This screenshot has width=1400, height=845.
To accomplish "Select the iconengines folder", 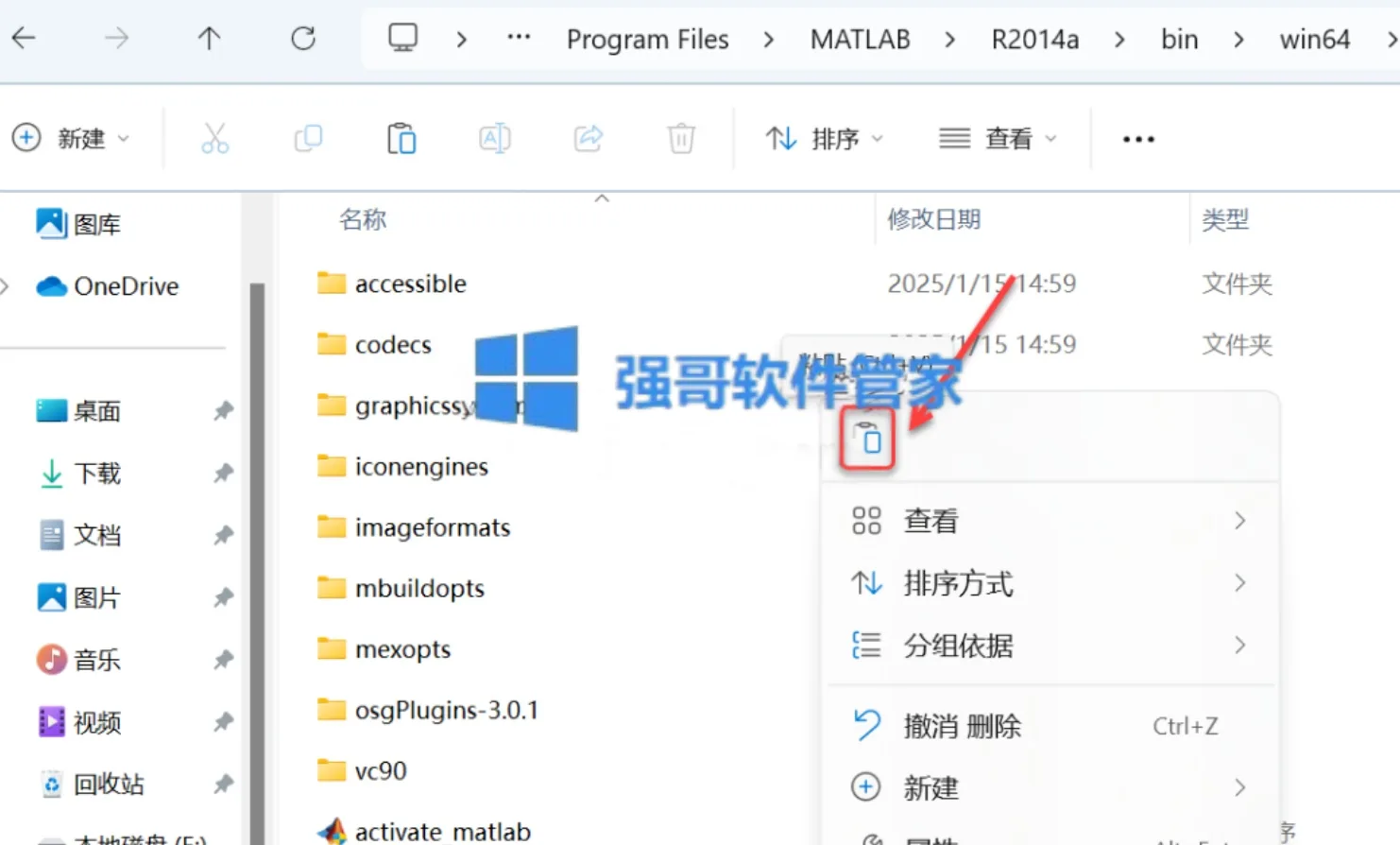I will tap(402, 467).
